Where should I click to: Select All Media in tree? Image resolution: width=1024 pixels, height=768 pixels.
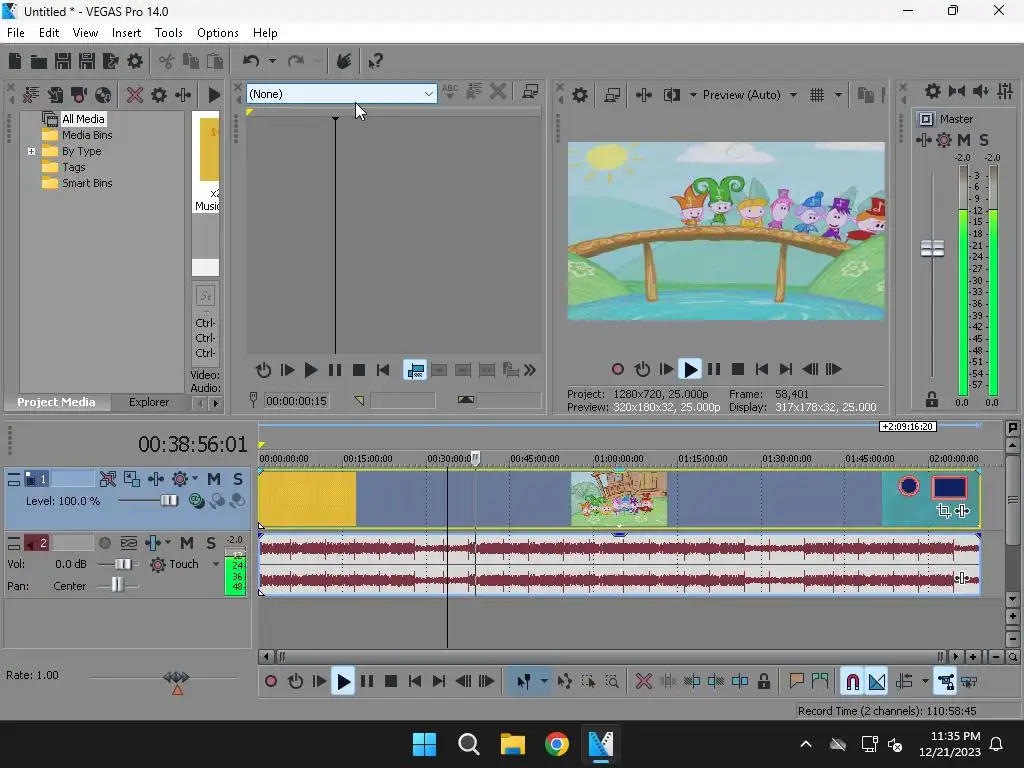(x=83, y=119)
